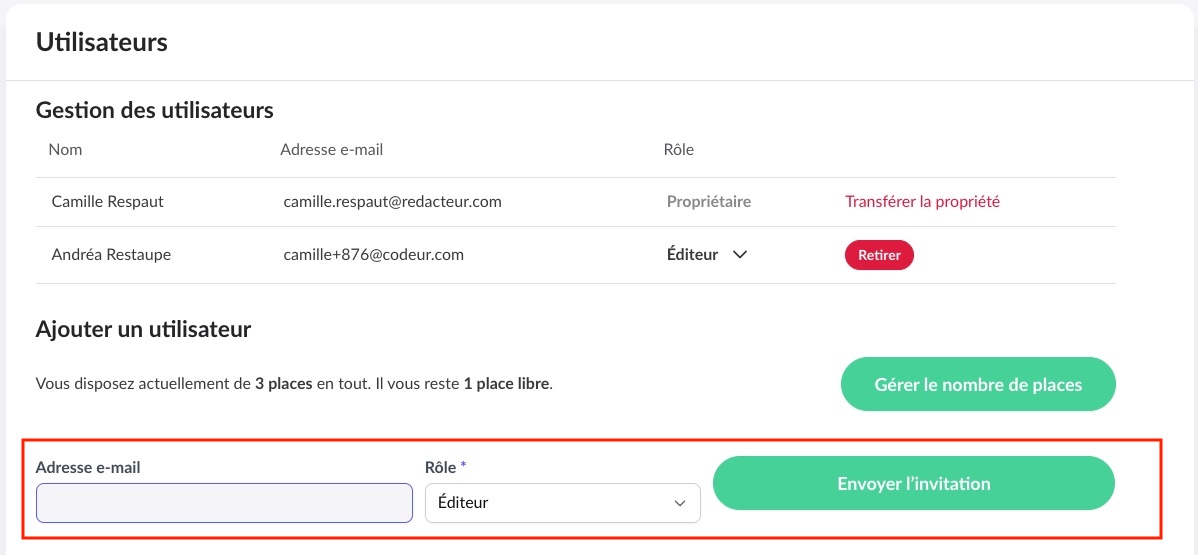Click the Gestion des utilisateurs heading
1198x555 pixels.
pos(154,110)
